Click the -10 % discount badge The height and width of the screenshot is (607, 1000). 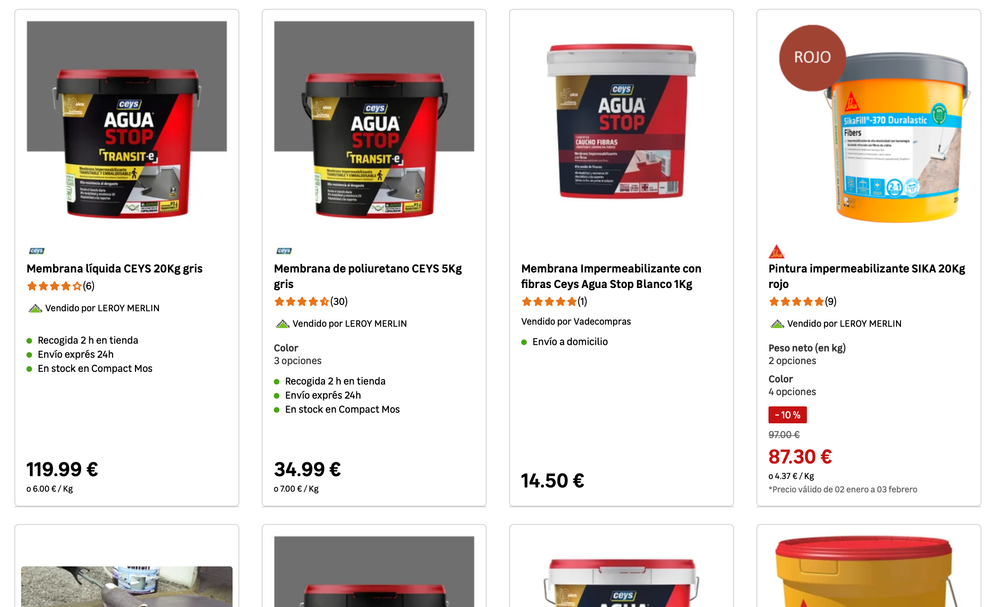click(788, 415)
